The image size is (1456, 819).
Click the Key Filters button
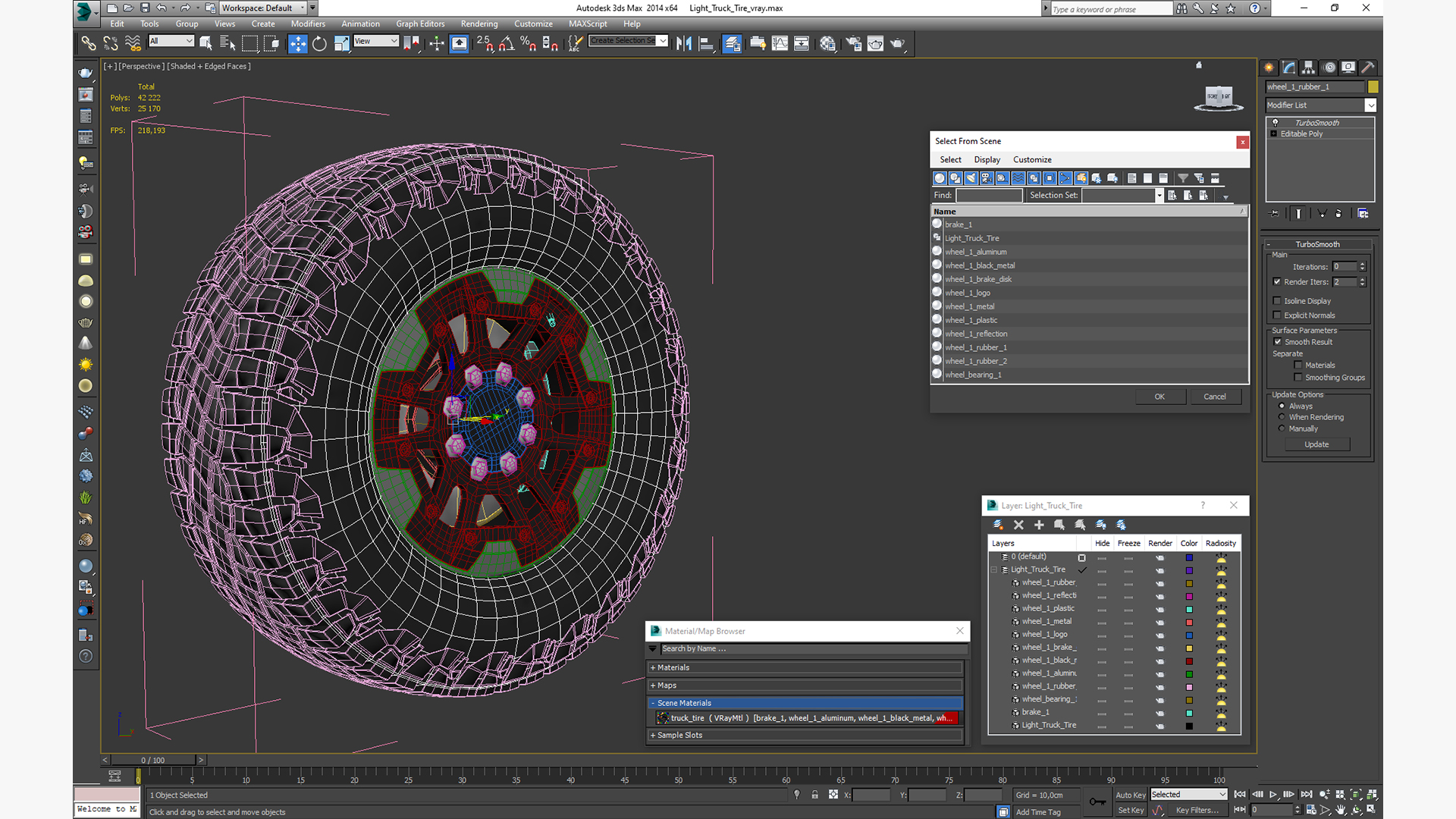[x=1197, y=810]
